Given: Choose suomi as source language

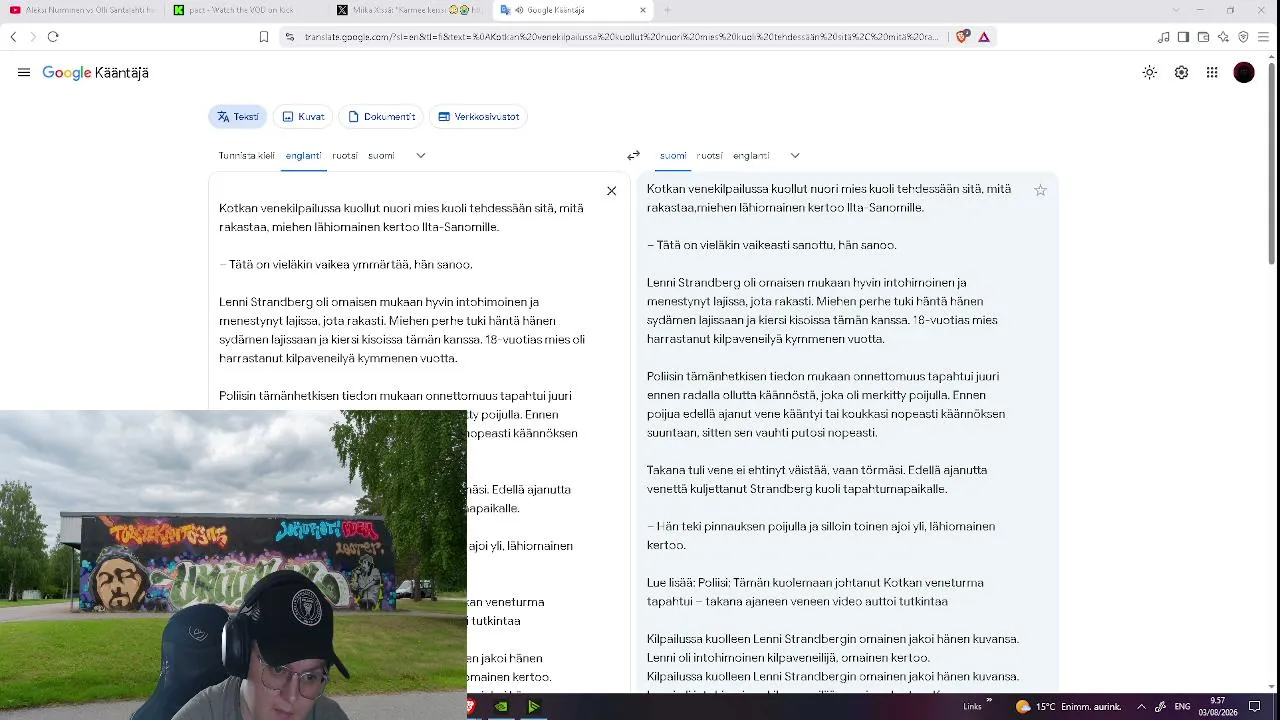Looking at the screenshot, I should (x=381, y=156).
